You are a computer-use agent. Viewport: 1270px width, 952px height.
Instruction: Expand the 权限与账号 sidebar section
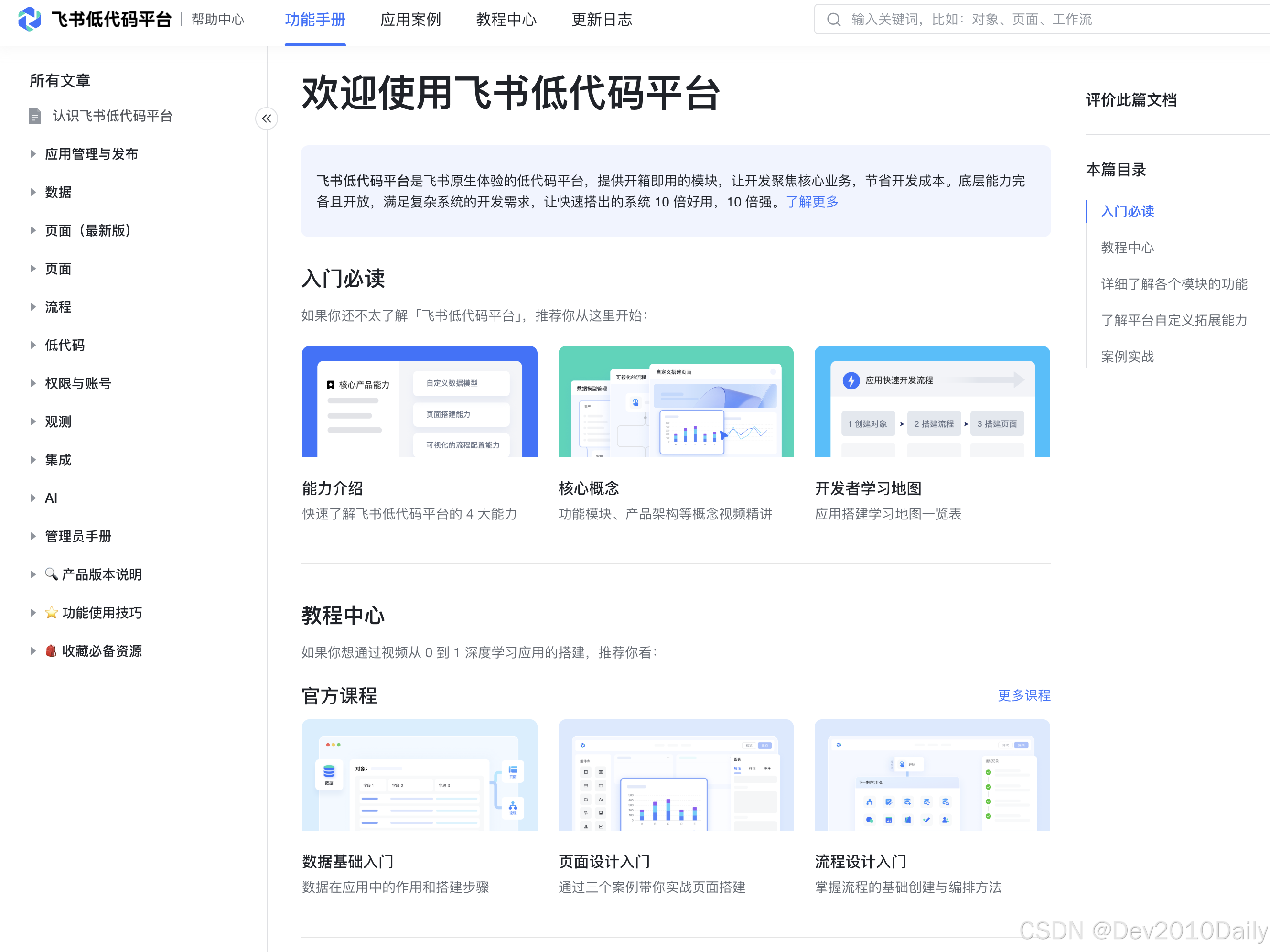pyautogui.click(x=33, y=383)
